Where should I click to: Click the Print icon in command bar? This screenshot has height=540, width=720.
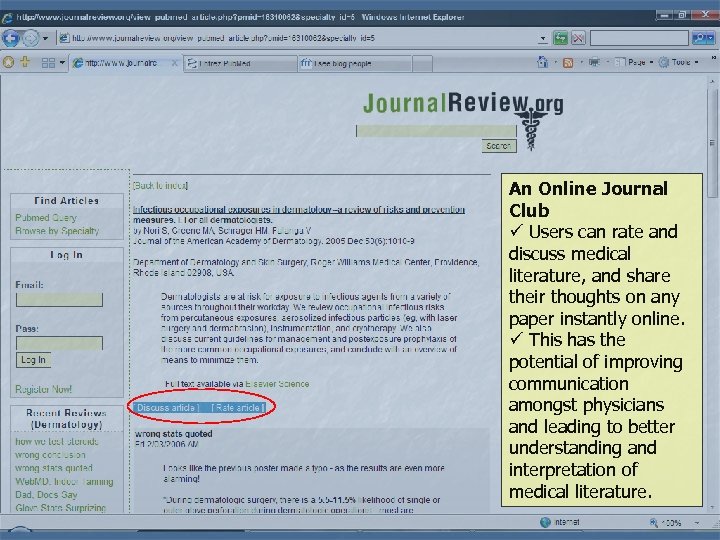tap(594, 62)
